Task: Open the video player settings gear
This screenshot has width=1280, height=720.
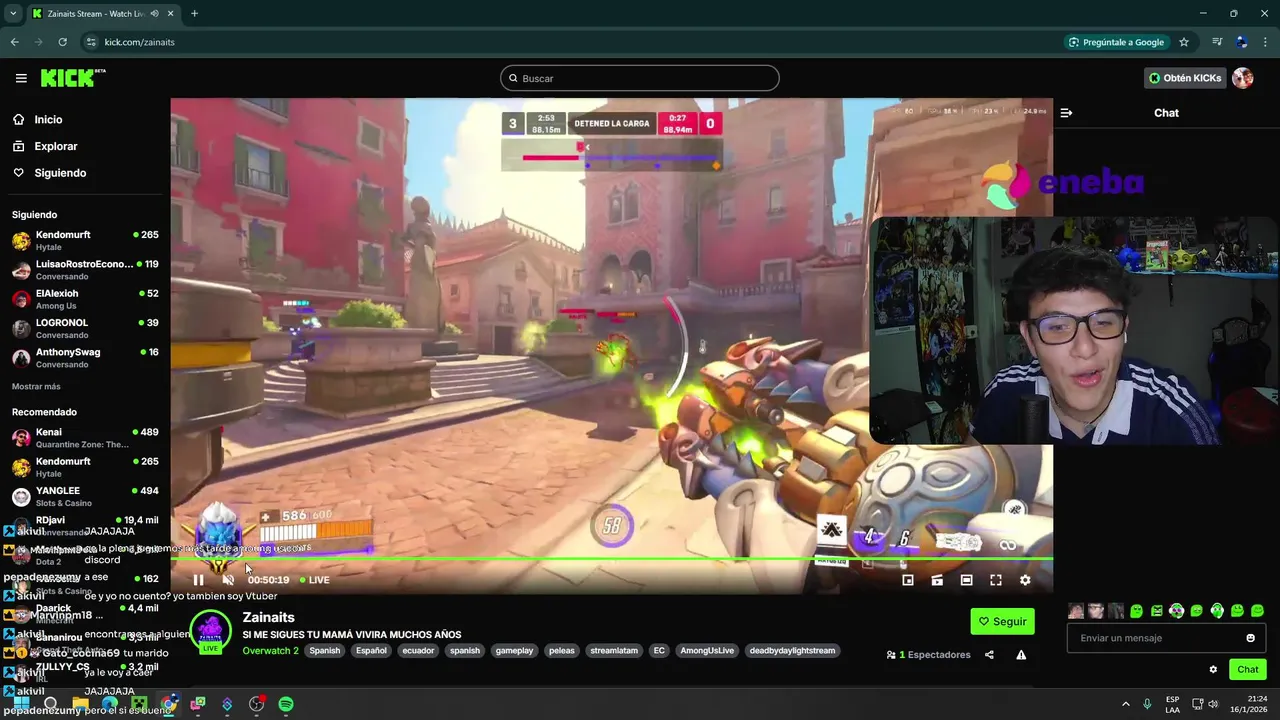Action: coord(1025,580)
